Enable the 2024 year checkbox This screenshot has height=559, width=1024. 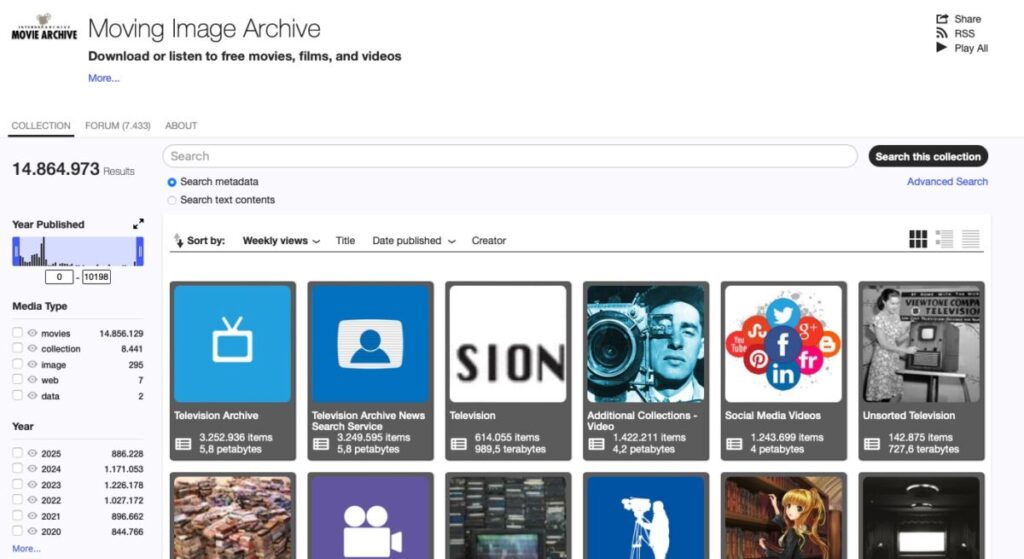click(x=17, y=469)
